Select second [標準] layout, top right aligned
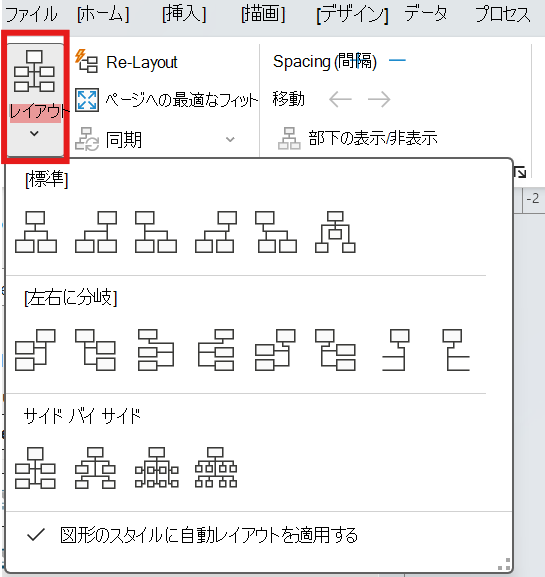The height and width of the screenshot is (577, 545). click(x=96, y=232)
